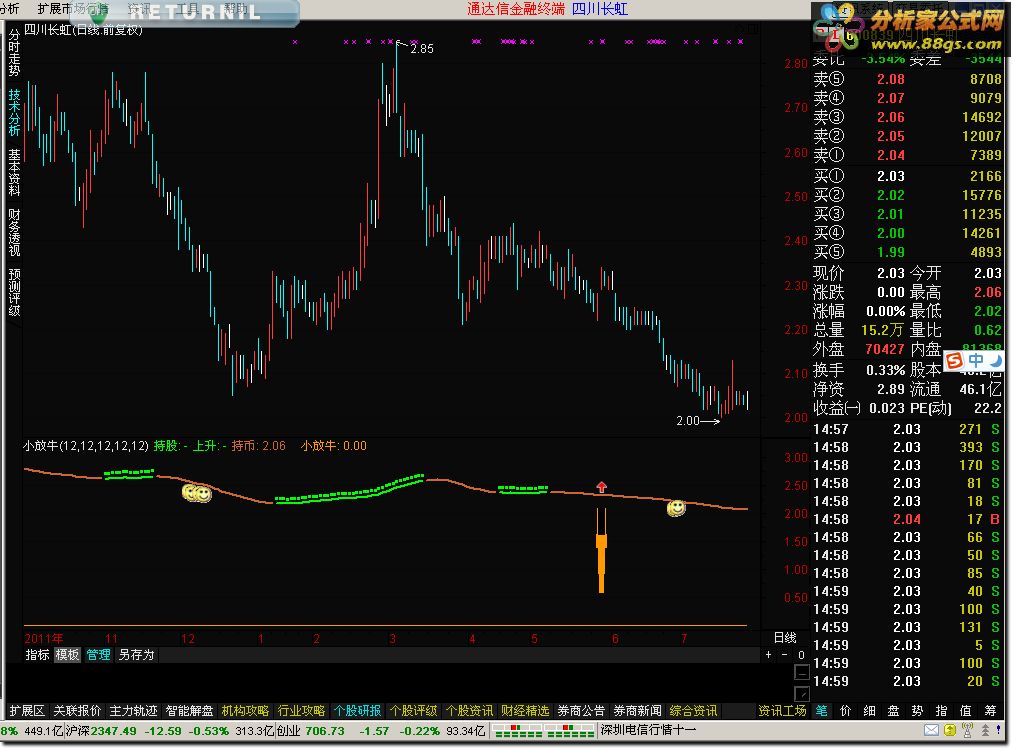Open the 综合资讯 bottom tab
The height and width of the screenshot is (749, 1013).
coord(694,711)
